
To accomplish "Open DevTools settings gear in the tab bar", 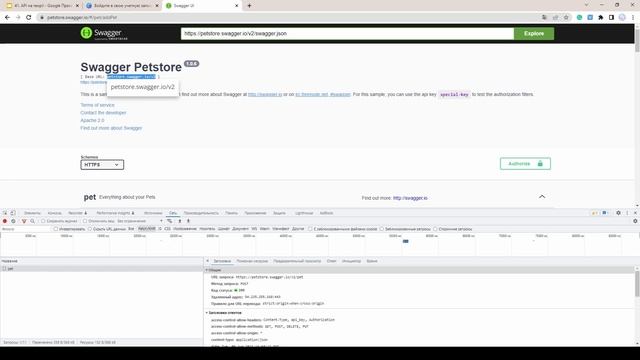I will click(x=618, y=213).
